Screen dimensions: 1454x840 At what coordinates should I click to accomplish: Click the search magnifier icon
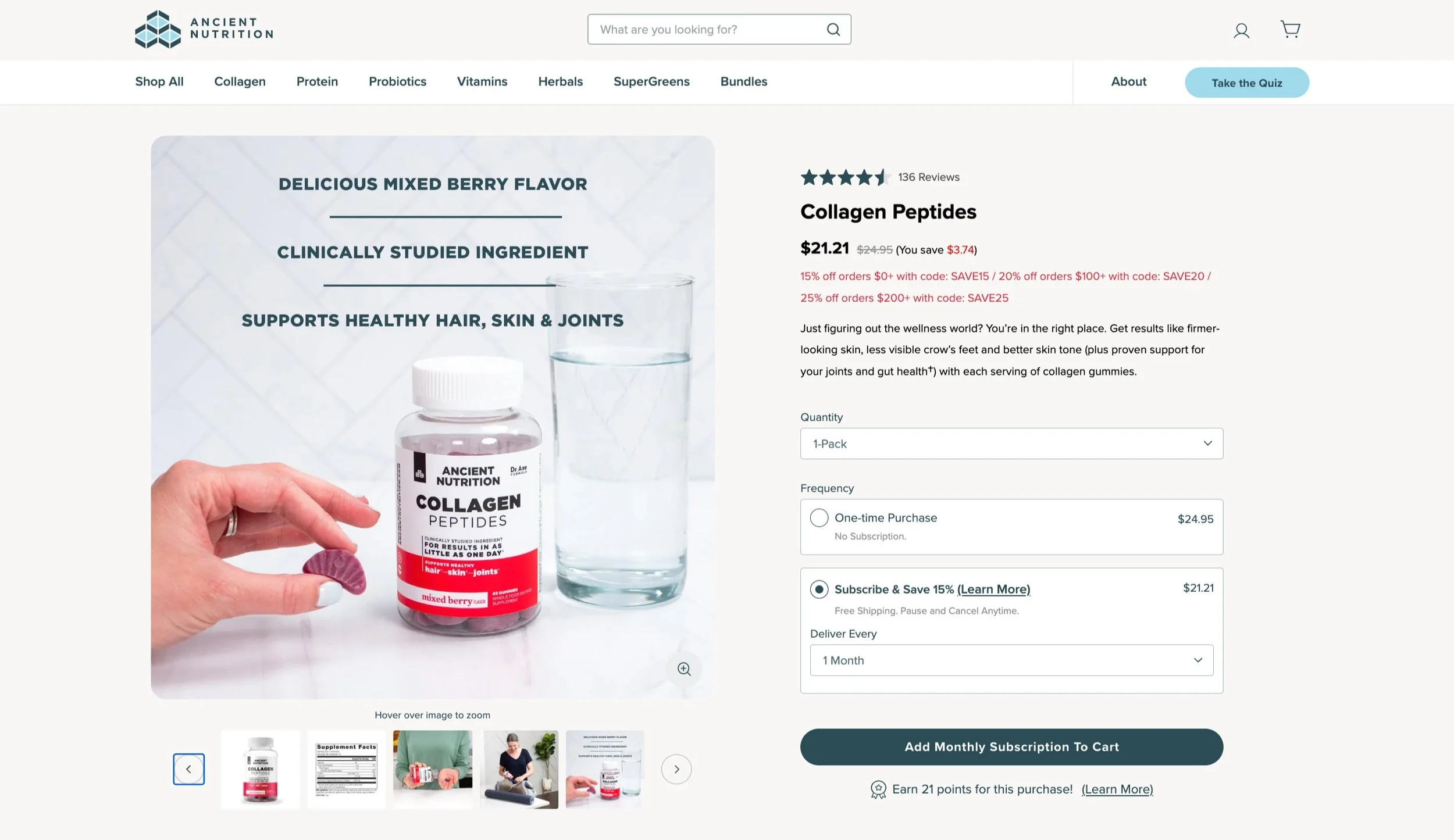[833, 30]
